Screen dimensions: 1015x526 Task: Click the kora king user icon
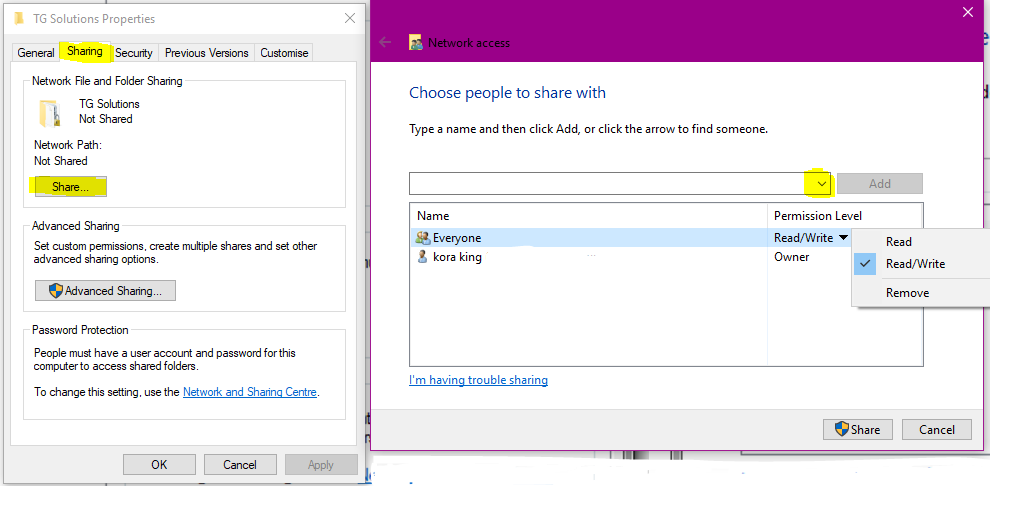pyautogui.click(x=422, y=257)
